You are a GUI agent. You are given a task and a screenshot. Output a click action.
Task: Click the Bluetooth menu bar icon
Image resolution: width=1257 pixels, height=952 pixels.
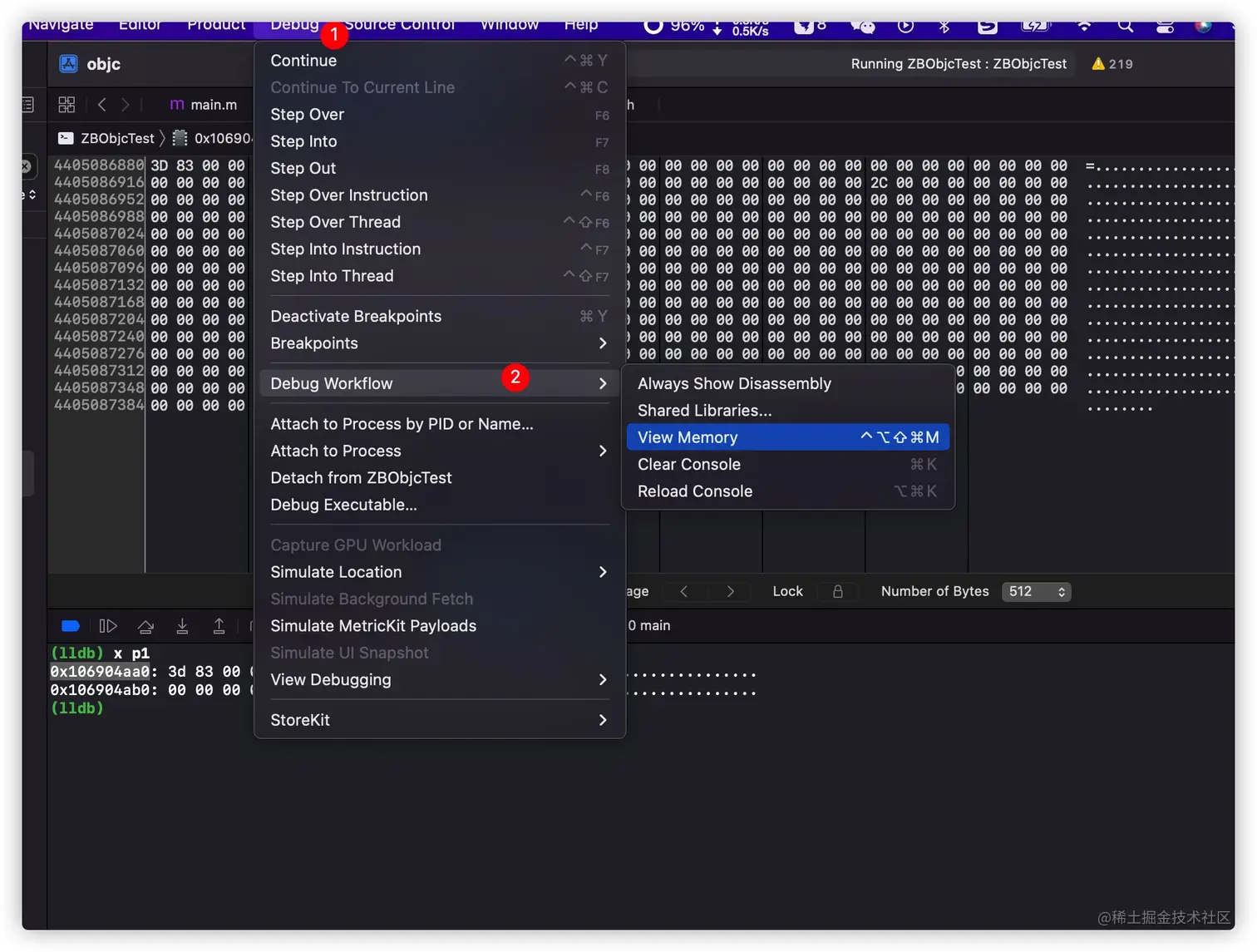(944, 26)
